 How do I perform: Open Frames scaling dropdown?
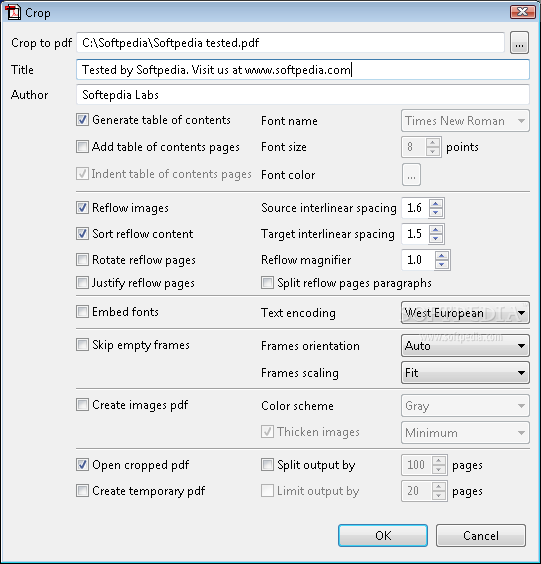point(465,373)
